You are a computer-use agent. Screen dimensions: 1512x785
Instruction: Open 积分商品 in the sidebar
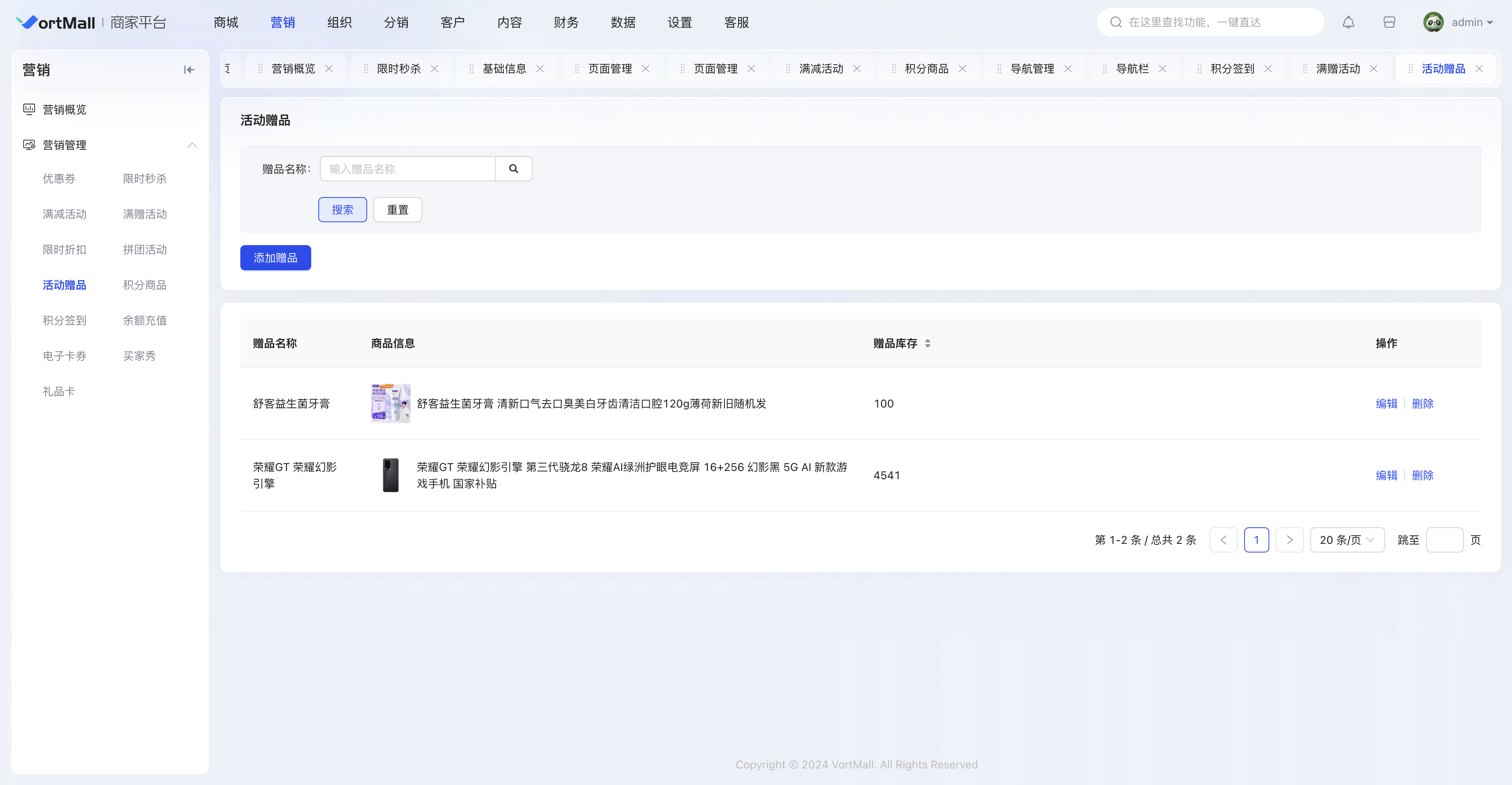coord(145,285)
